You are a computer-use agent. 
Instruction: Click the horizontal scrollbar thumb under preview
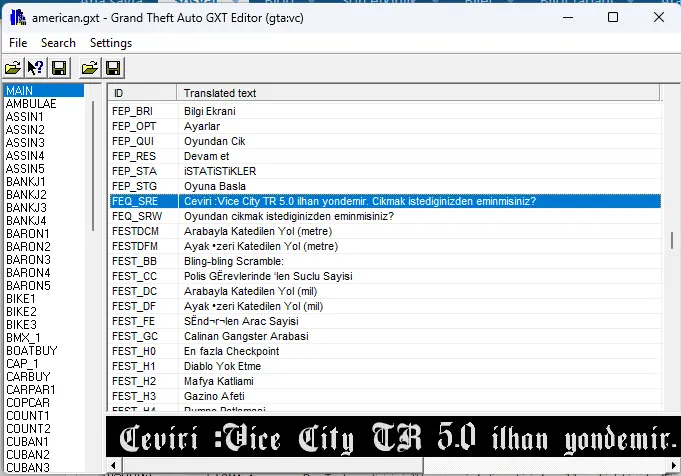pos(273,465)
